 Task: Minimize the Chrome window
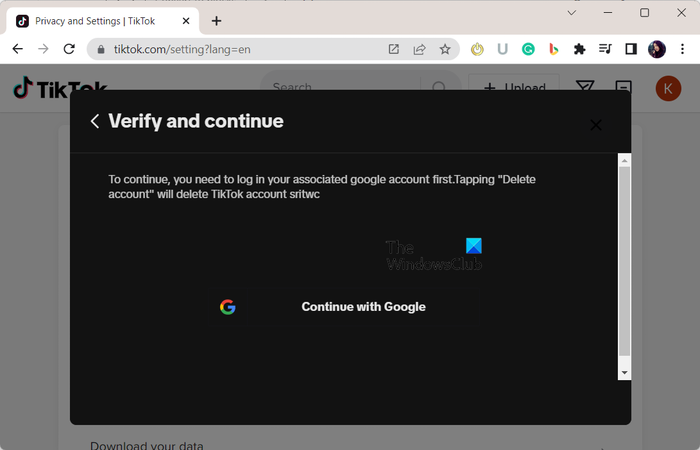(608, 12)
